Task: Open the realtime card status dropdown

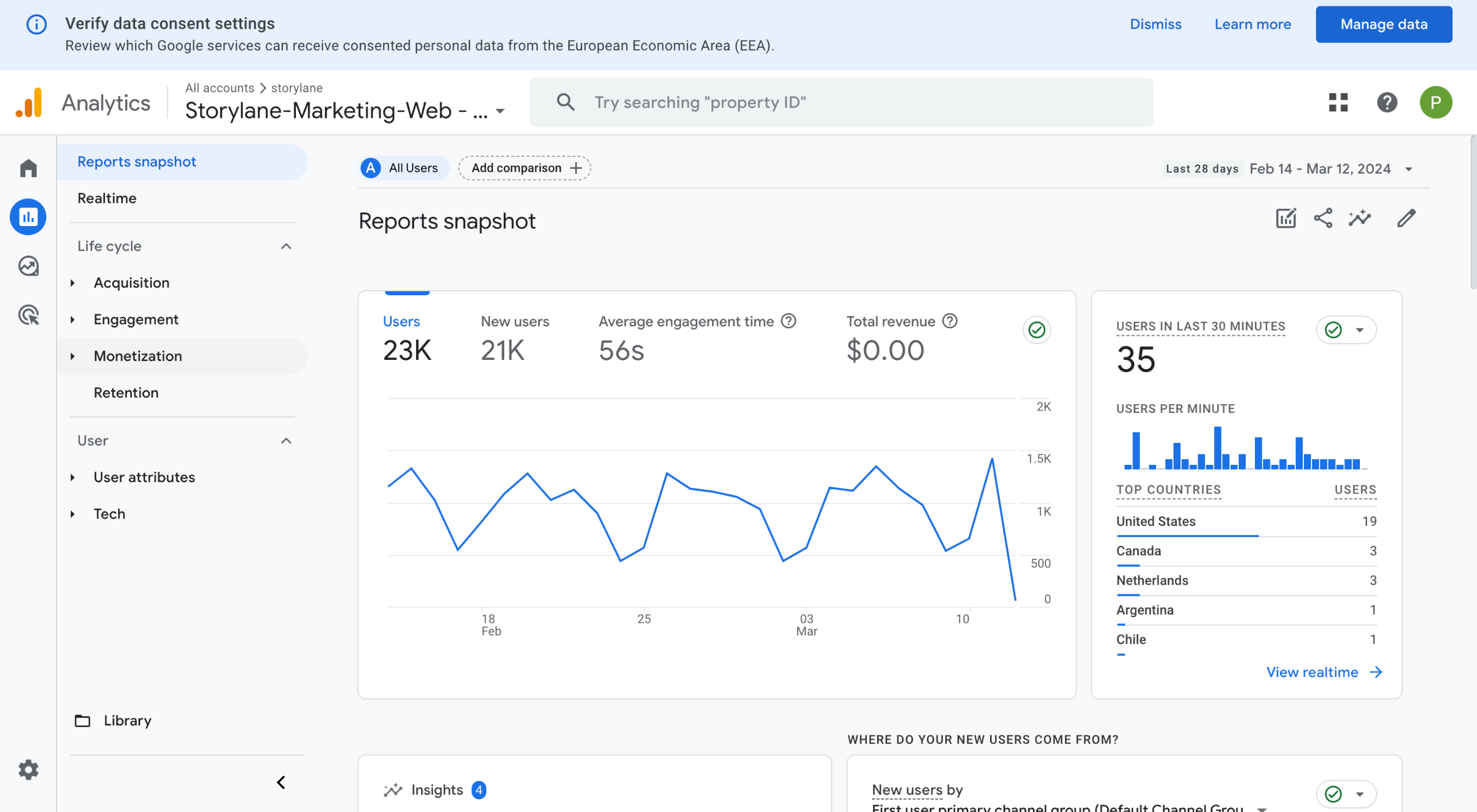Action: point(1346,330)
